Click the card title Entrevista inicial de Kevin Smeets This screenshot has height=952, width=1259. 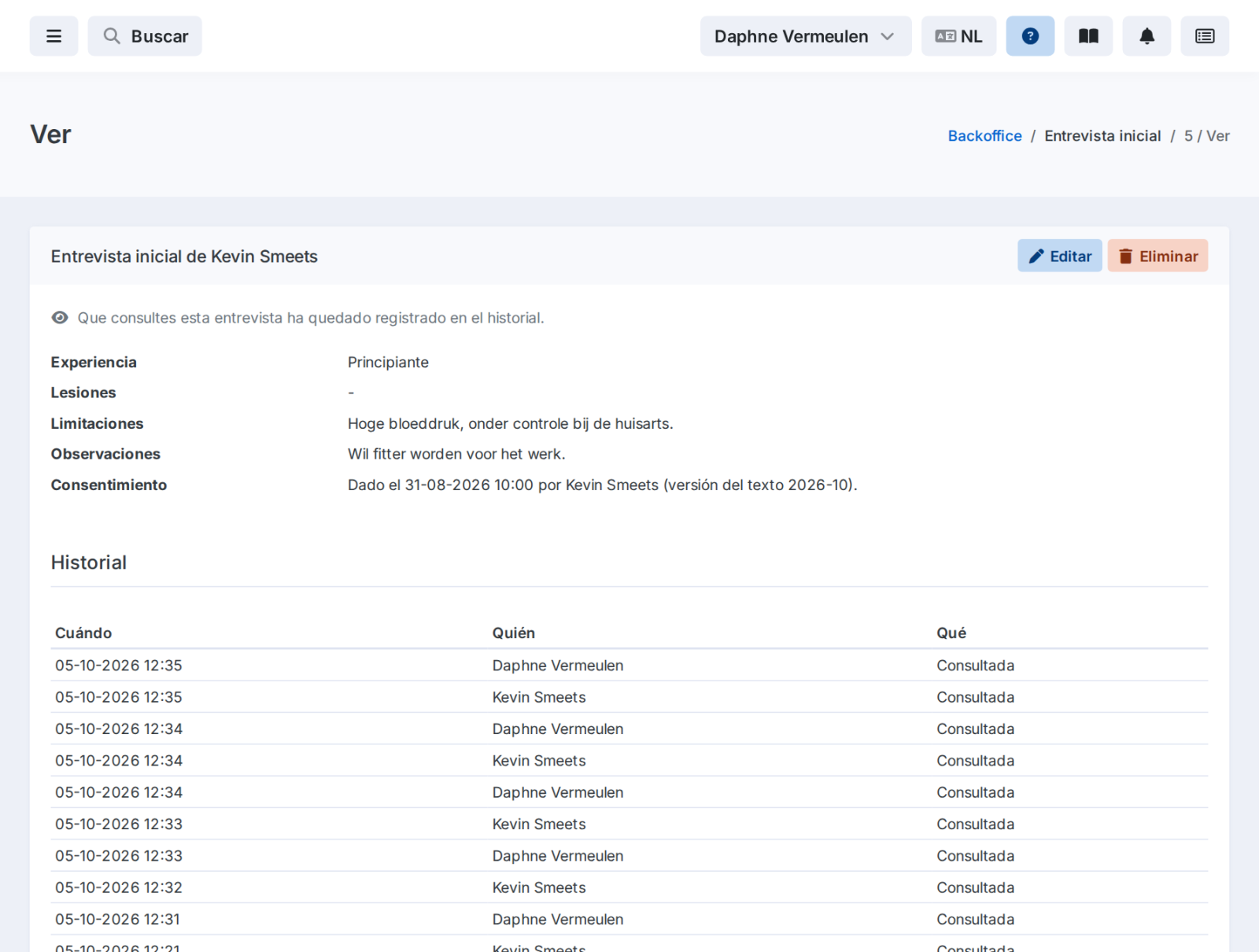(x=184, y=256)
